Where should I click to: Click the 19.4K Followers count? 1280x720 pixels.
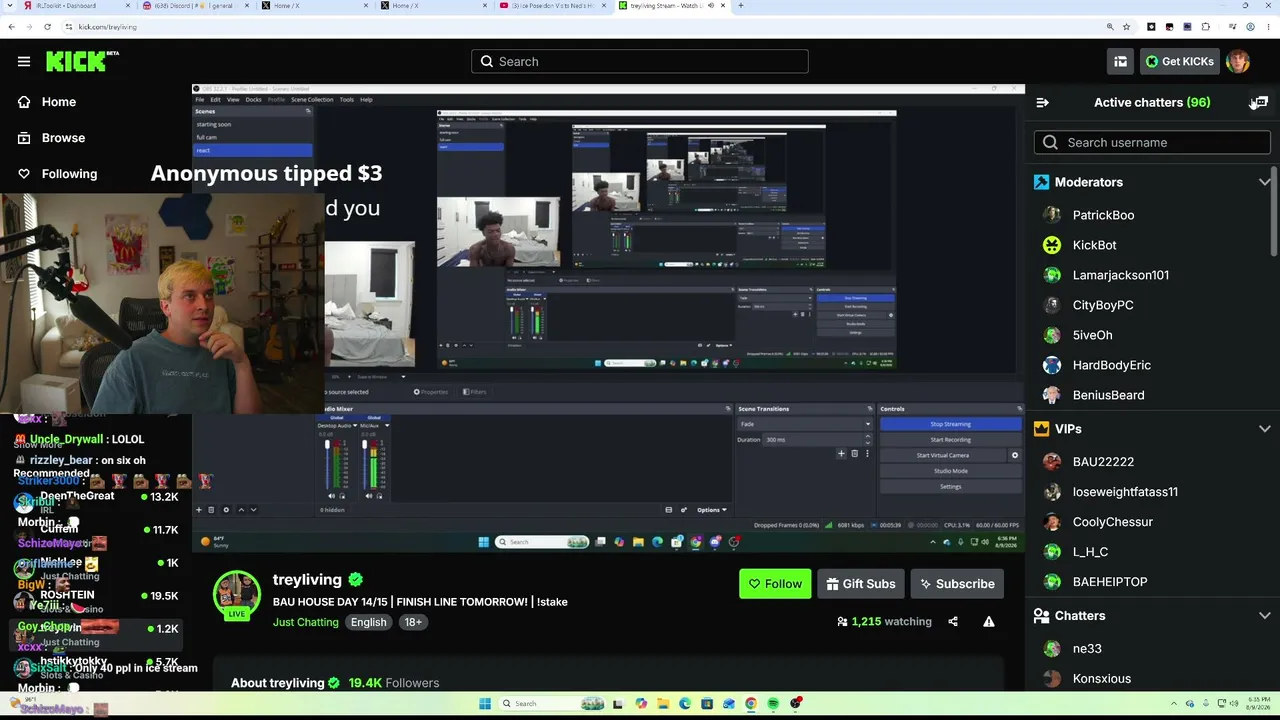pyautogui.click(x=394, y=683)
